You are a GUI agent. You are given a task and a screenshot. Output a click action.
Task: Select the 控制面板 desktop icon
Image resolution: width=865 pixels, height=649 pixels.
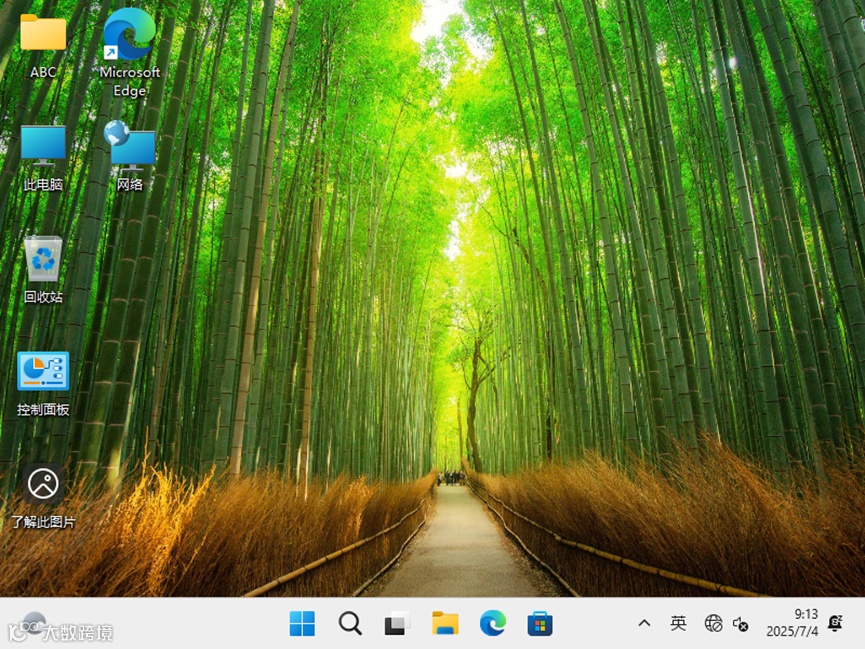pos(43,384)
